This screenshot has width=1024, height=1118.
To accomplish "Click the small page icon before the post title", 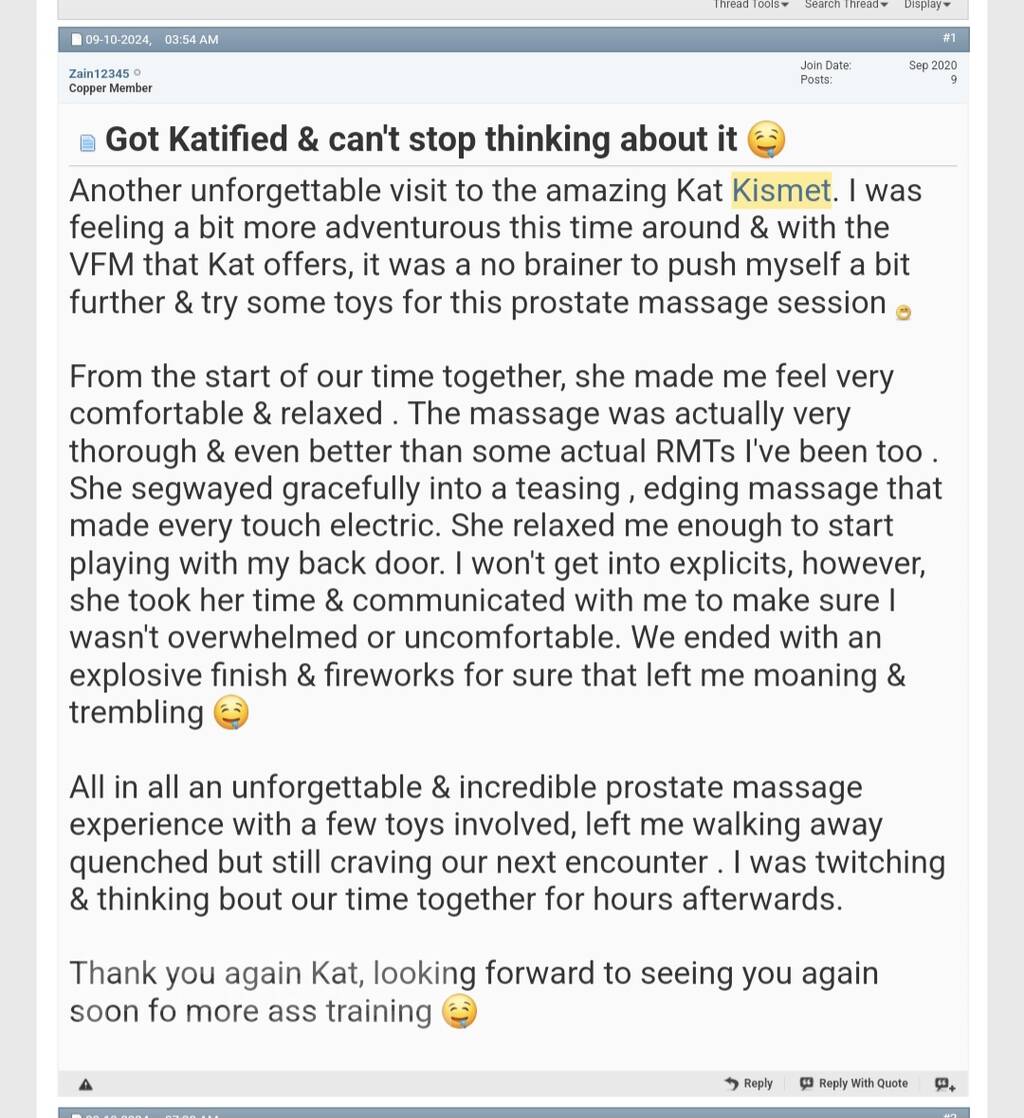I will tap(88, 143).
